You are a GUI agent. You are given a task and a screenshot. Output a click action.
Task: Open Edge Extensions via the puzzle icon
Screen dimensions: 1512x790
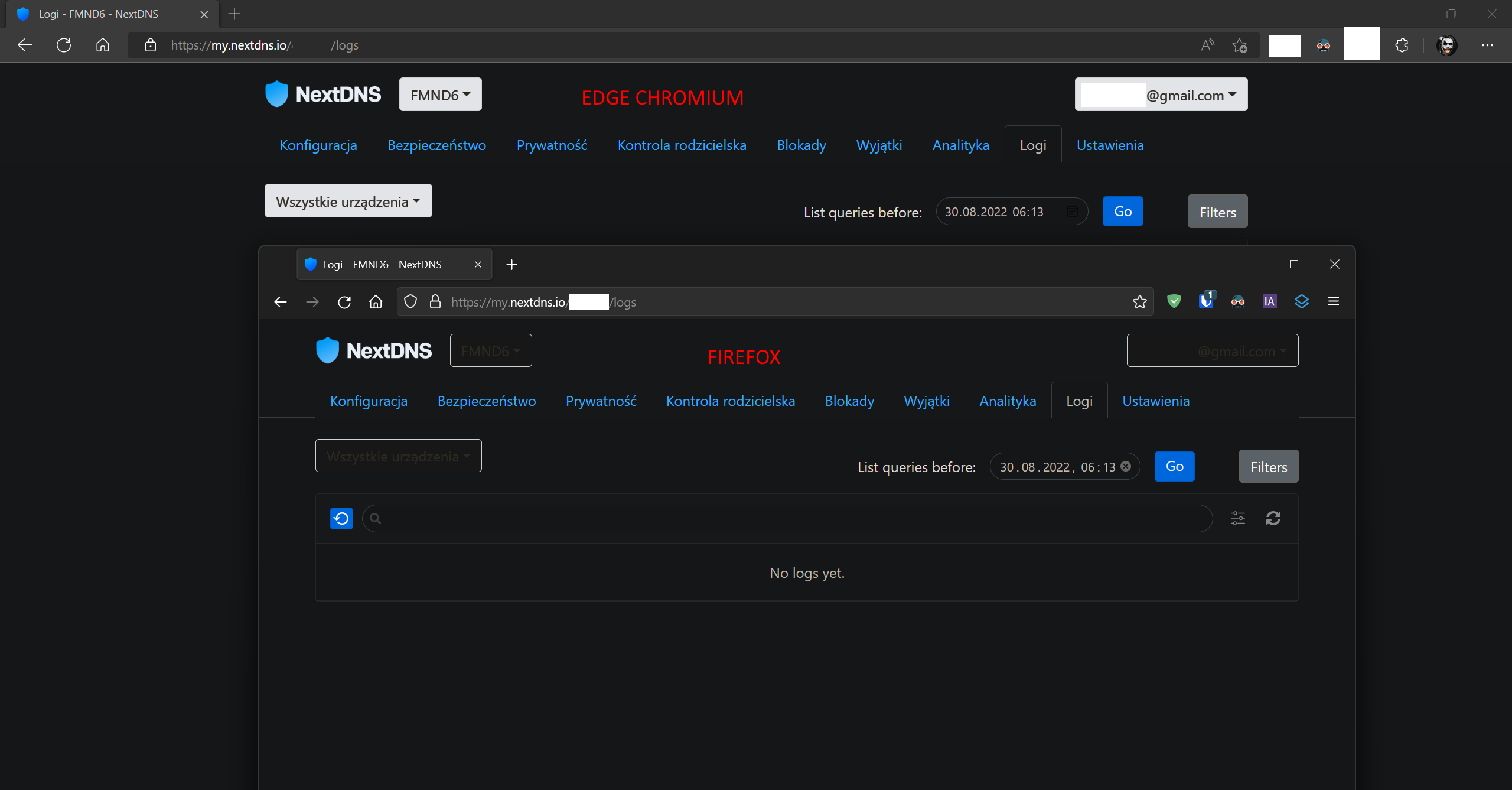tap(1402, 45)
